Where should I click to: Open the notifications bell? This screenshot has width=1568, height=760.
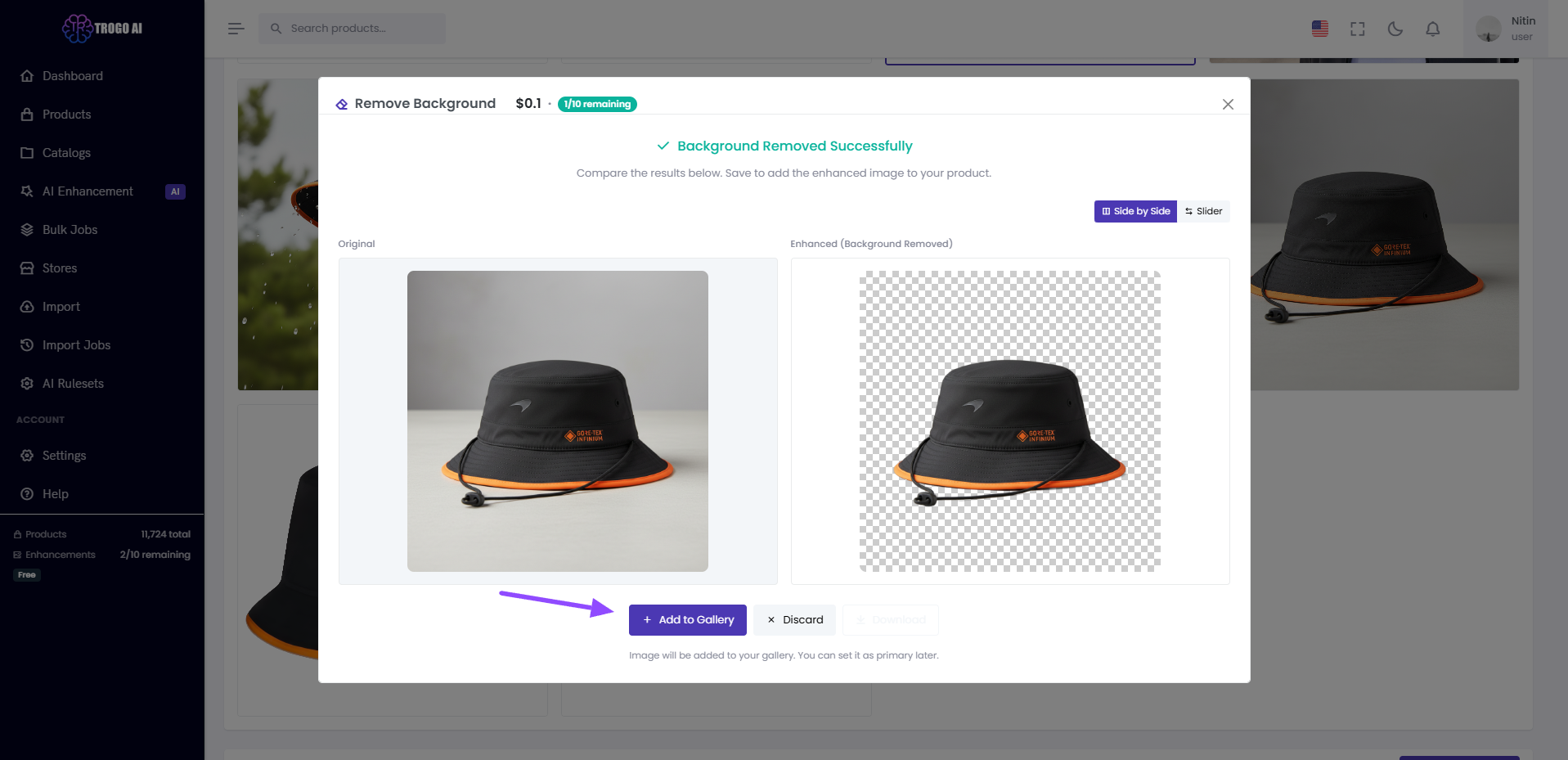[1432, 29]
